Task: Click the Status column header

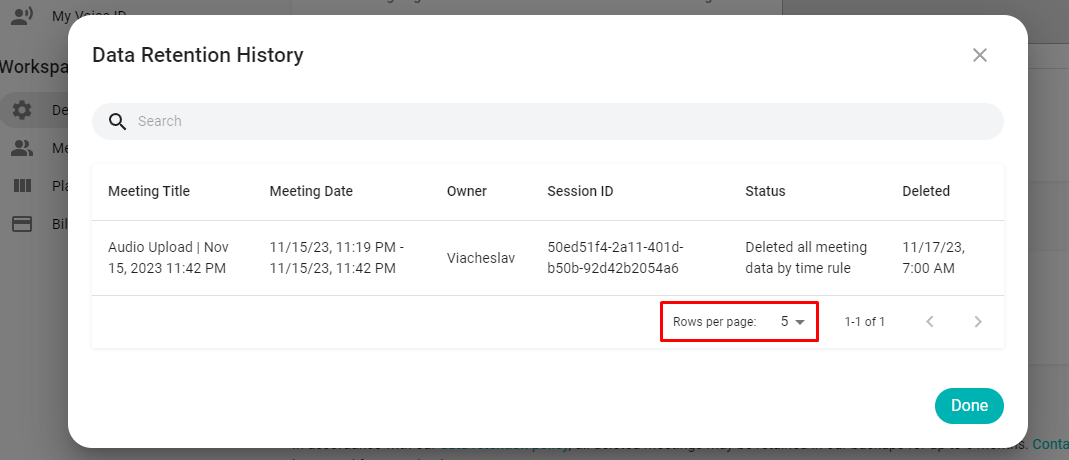Action: (x=765, y=191)
